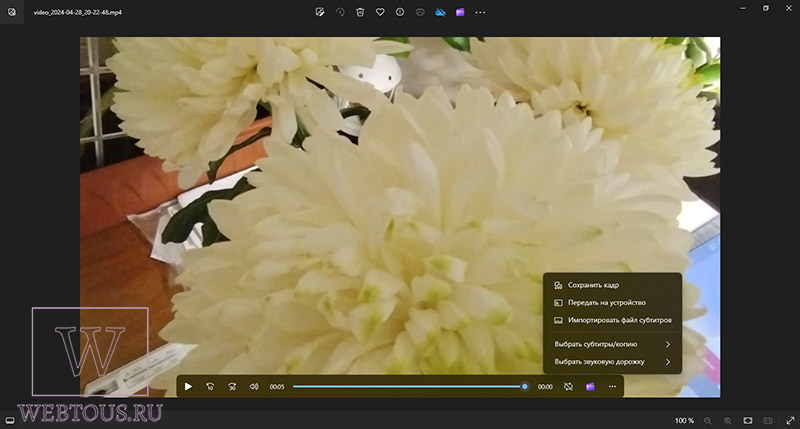Screen dimensions: 800x429
Task: Click the rotate icon in top toolbar
Action: (340, 12)
